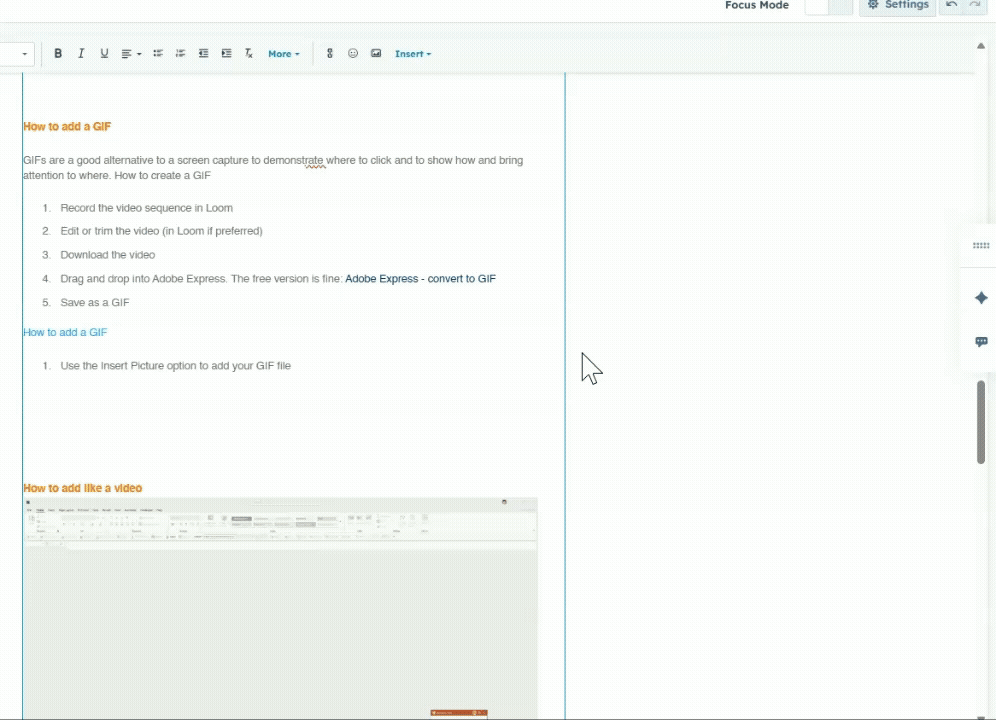Click the AI sparkle icon in the sidebar

[981, 297]
